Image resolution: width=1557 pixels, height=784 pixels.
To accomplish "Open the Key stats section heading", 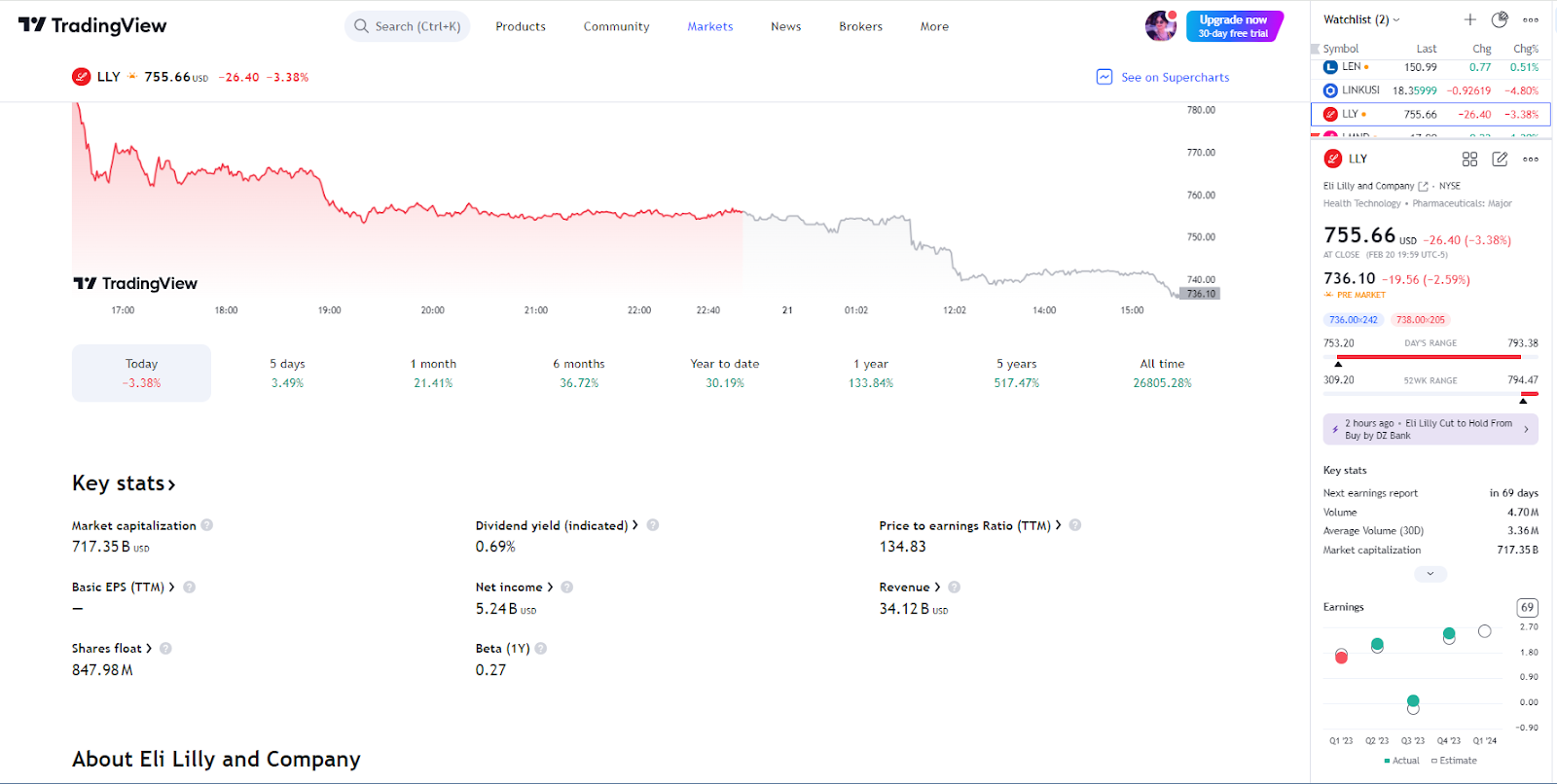I will coord(124,483).
